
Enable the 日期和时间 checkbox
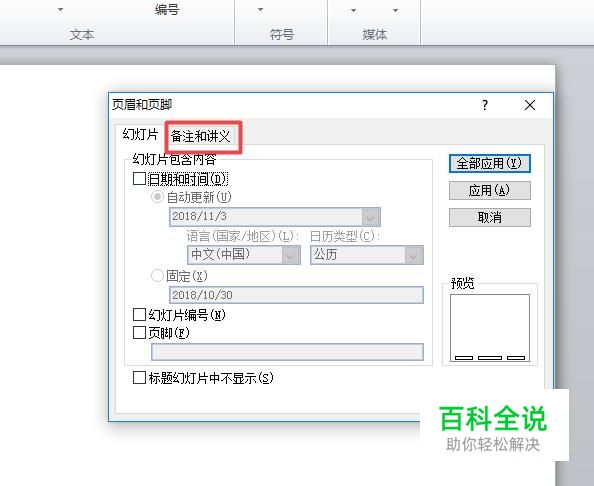tap(139, 178)
